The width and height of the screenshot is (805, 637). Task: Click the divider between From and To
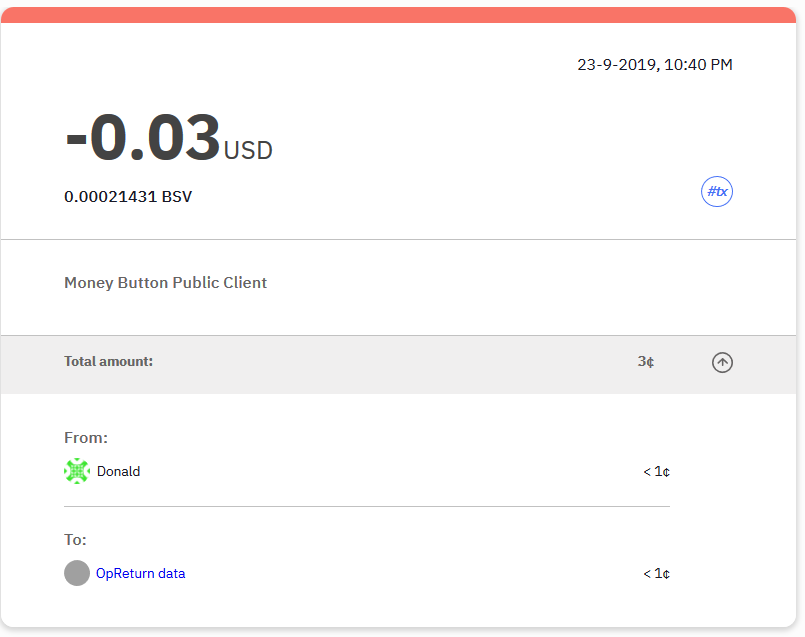pyautogui.click(x=367, y=507)
